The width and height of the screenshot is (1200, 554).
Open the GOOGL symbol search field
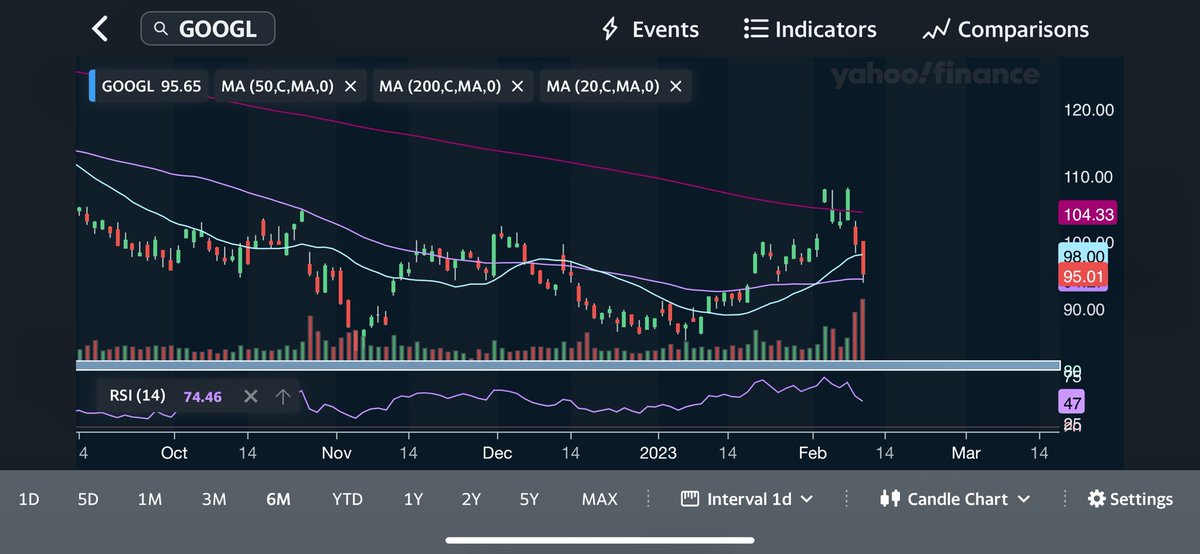[x=208, y=29]
